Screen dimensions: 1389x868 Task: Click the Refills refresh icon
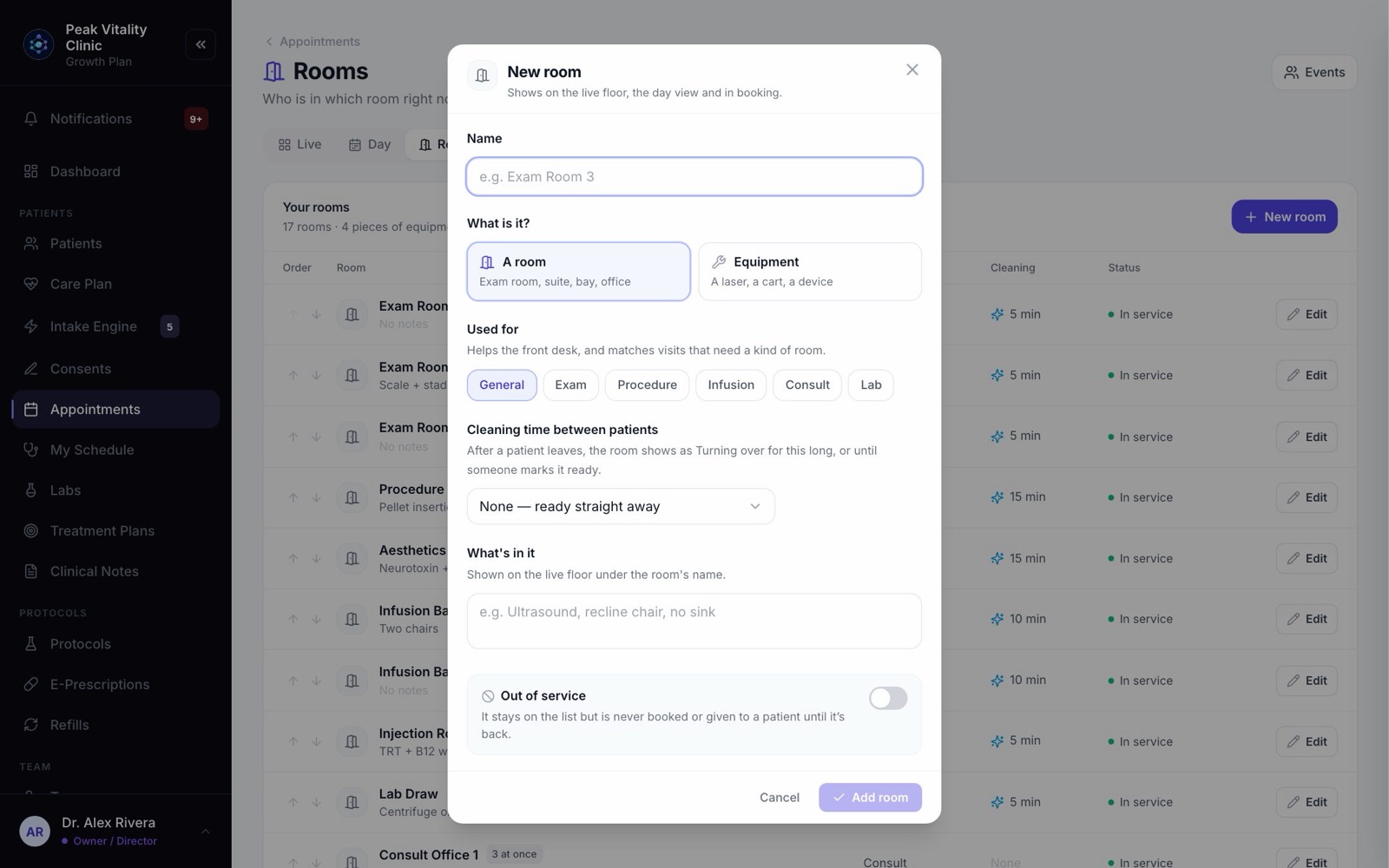tap(31, 725)
